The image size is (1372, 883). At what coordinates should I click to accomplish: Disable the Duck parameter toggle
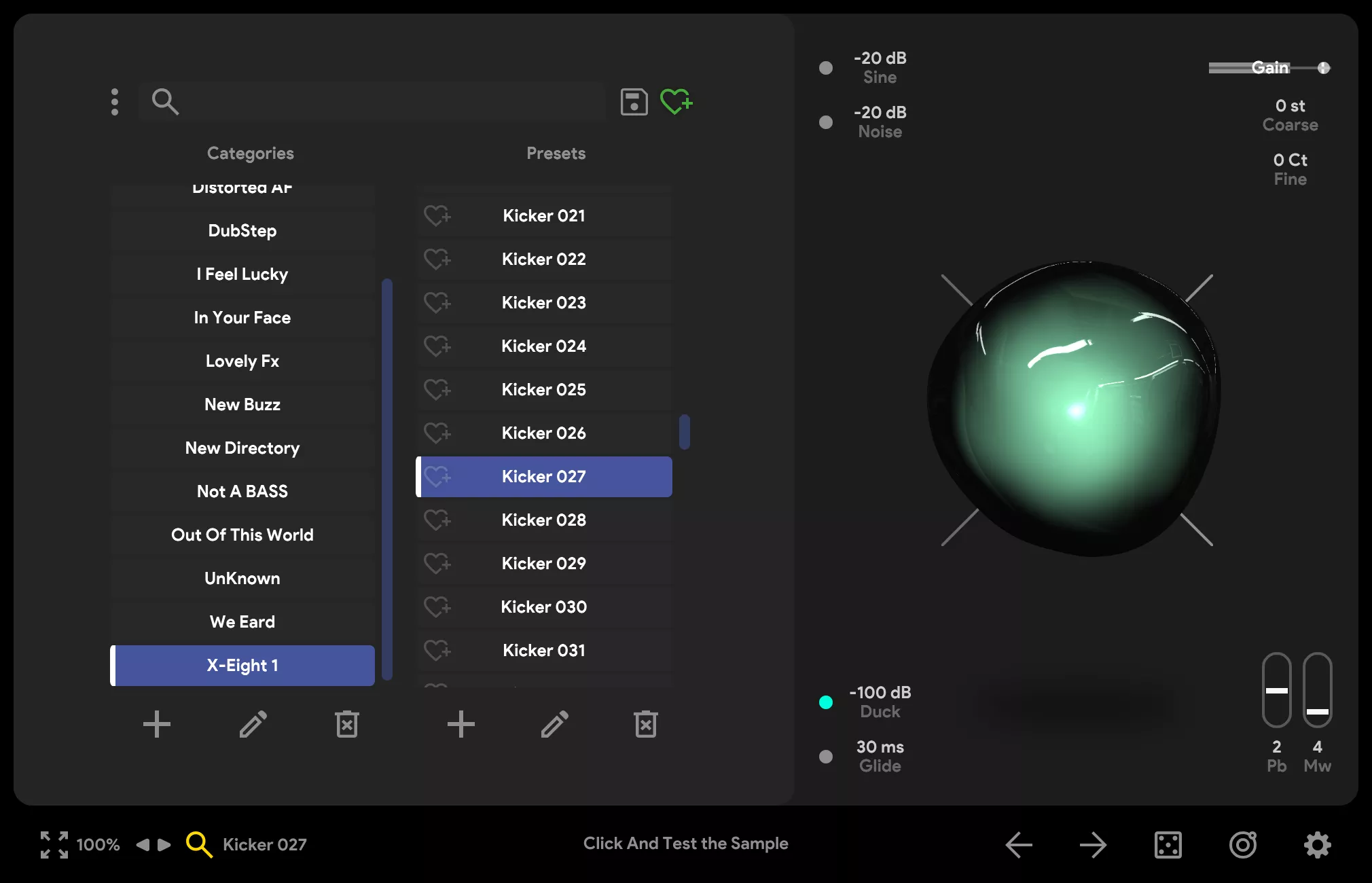826,702
